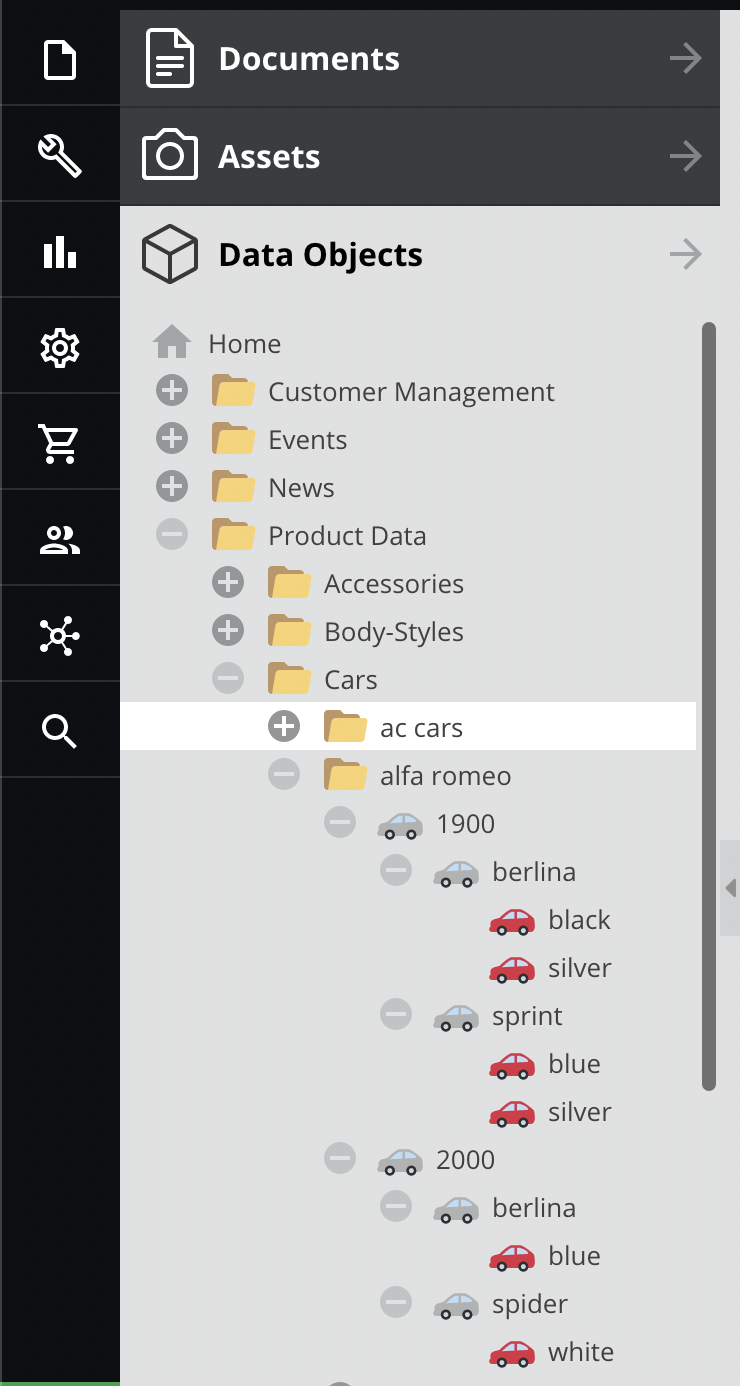This screenshot has width=740, height=1386.
Task: Open the magnifier Search sidebar icon
Action: tap(59, 732)
